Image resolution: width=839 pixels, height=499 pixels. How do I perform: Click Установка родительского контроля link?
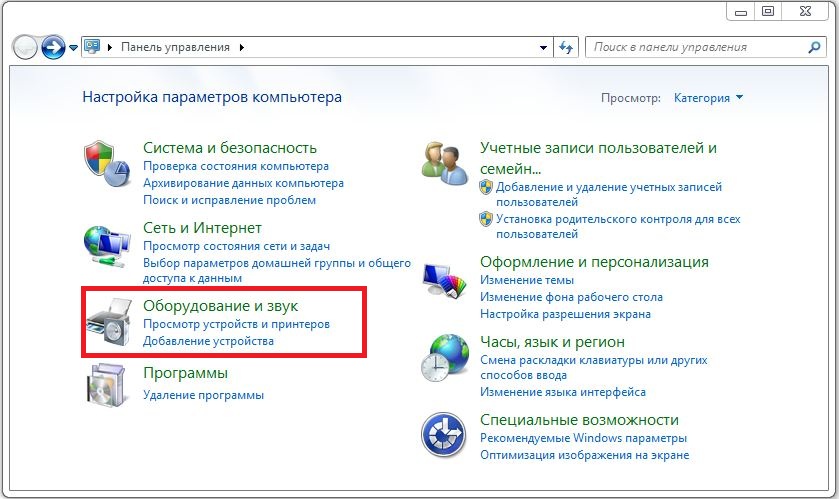618,226
